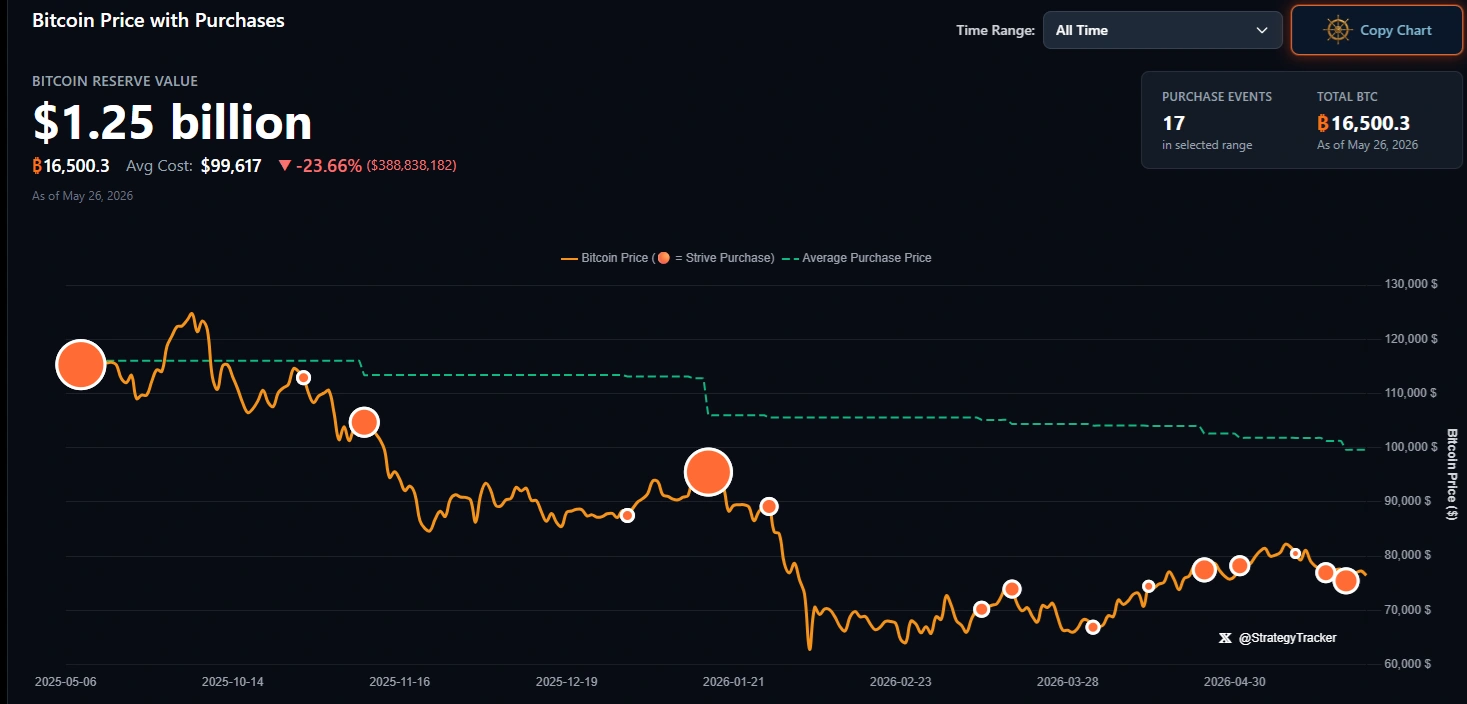The height and width of the screenshot is (704, 1467).
Task: Click the -23.66% loss percentage
Action: click(x=329, y=166)
